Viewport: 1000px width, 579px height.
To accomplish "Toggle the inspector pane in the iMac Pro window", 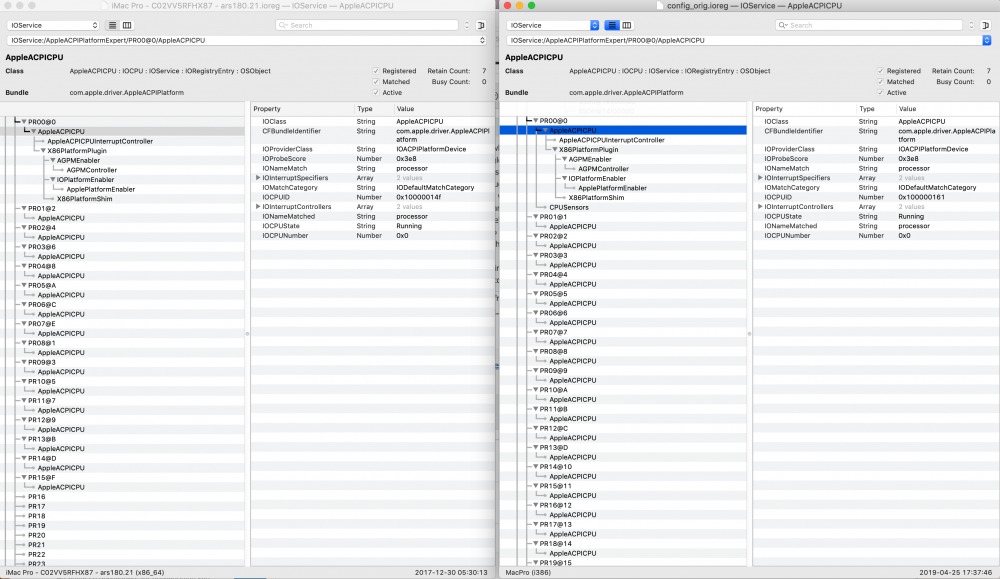I will pos(481,26).
